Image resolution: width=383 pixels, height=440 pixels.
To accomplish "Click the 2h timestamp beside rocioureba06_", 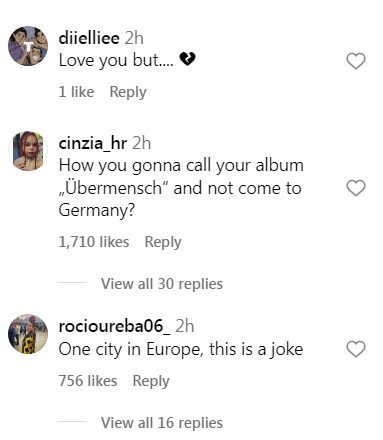I will pos(185,326).
